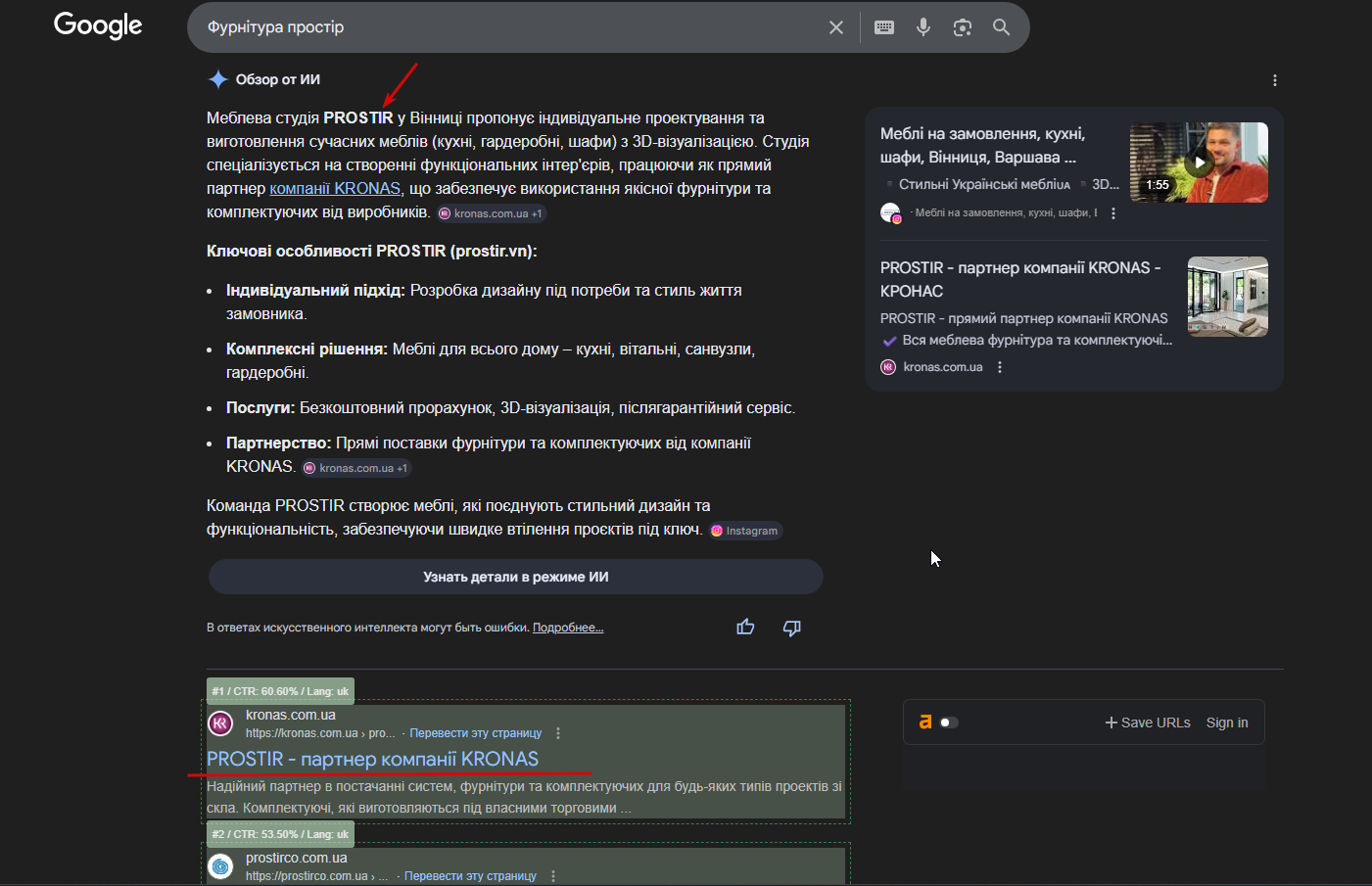1372x886 pixels.
Task: Click the 'Обзор от ИИ' sparkle icon
Action: (x=218, y=79)
